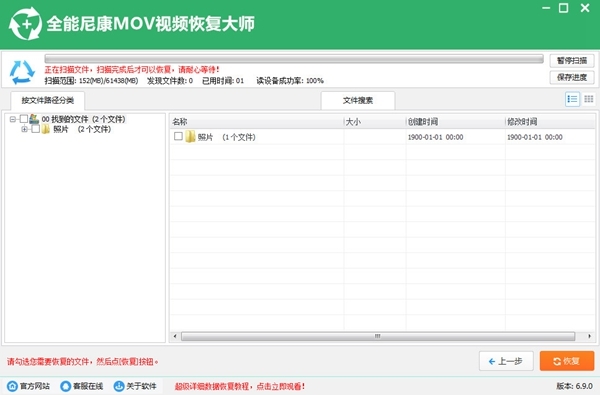Screen dimensions: 600x395
Task: Click the 照片 folder icon in tree
Action: pyautogui.click(x=46, y=129)
